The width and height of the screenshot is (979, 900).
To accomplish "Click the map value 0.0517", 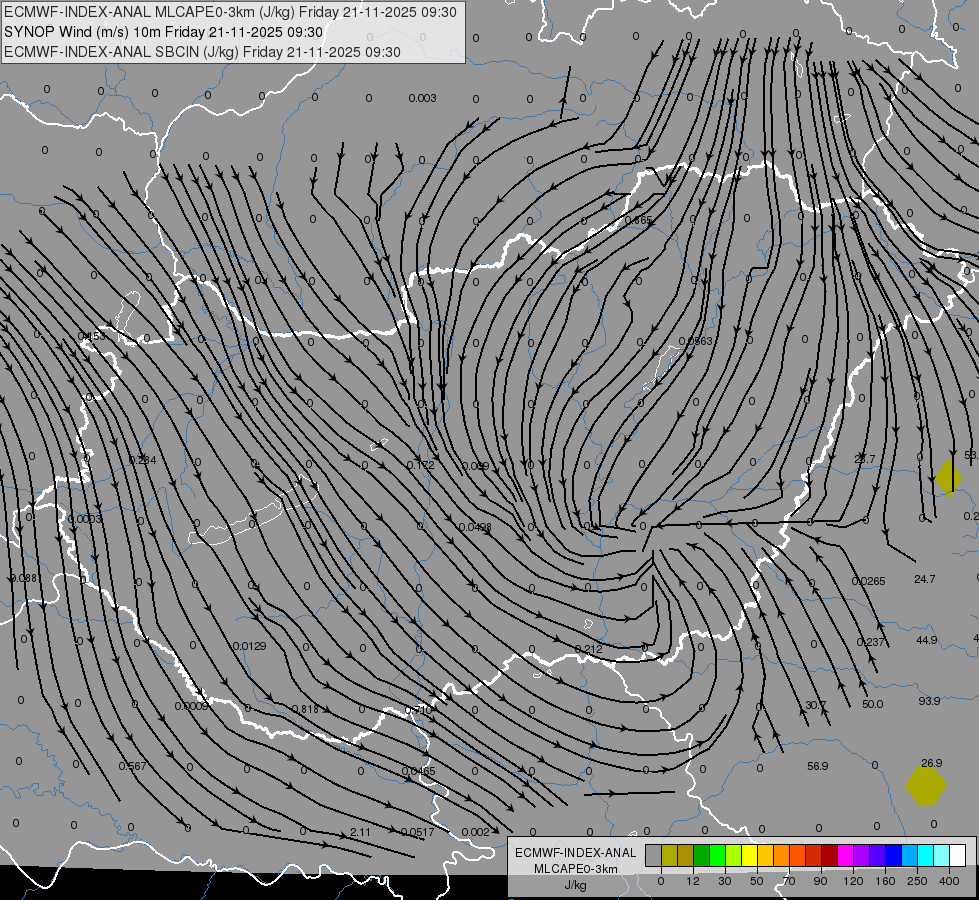I will tap(417, 832).
